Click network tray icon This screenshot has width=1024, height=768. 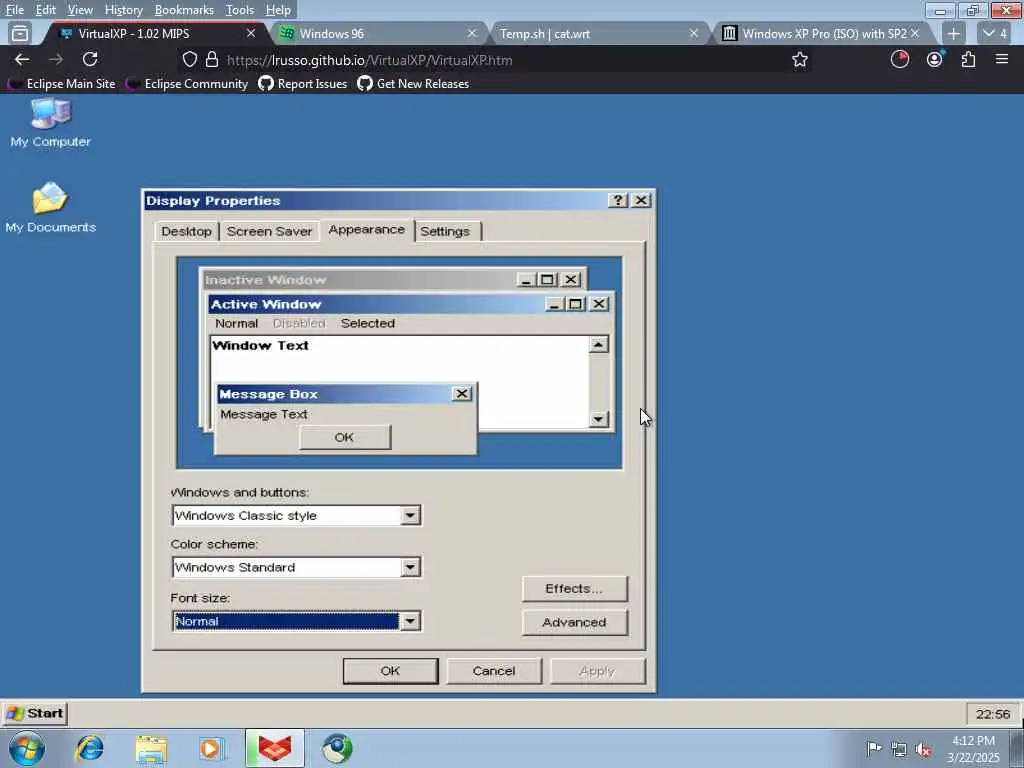(899, 749)
